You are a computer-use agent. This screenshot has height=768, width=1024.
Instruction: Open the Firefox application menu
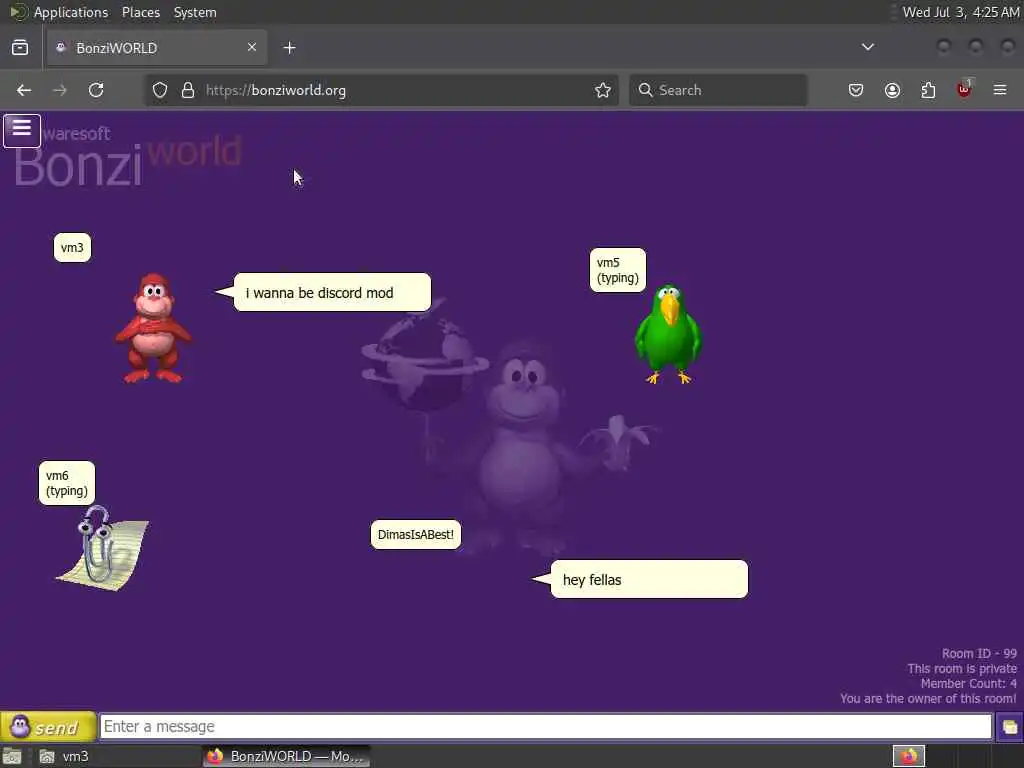1000,90
